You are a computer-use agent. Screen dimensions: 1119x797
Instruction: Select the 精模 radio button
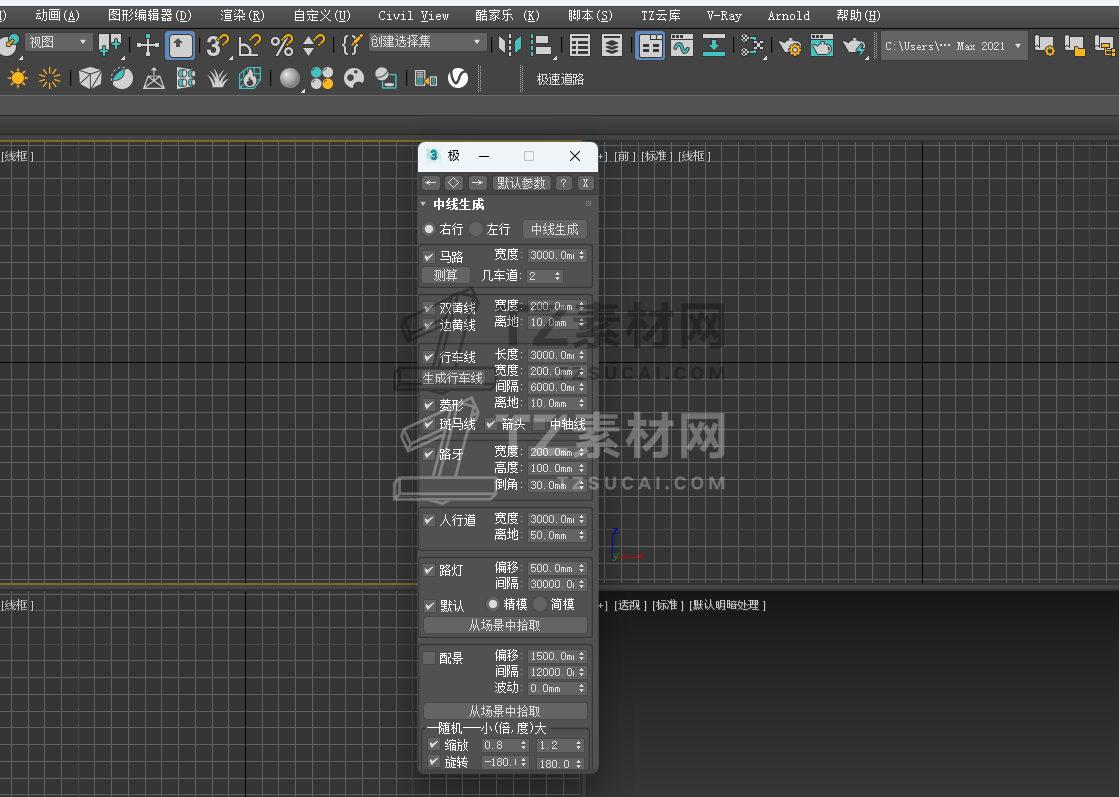tap(492, 604)
